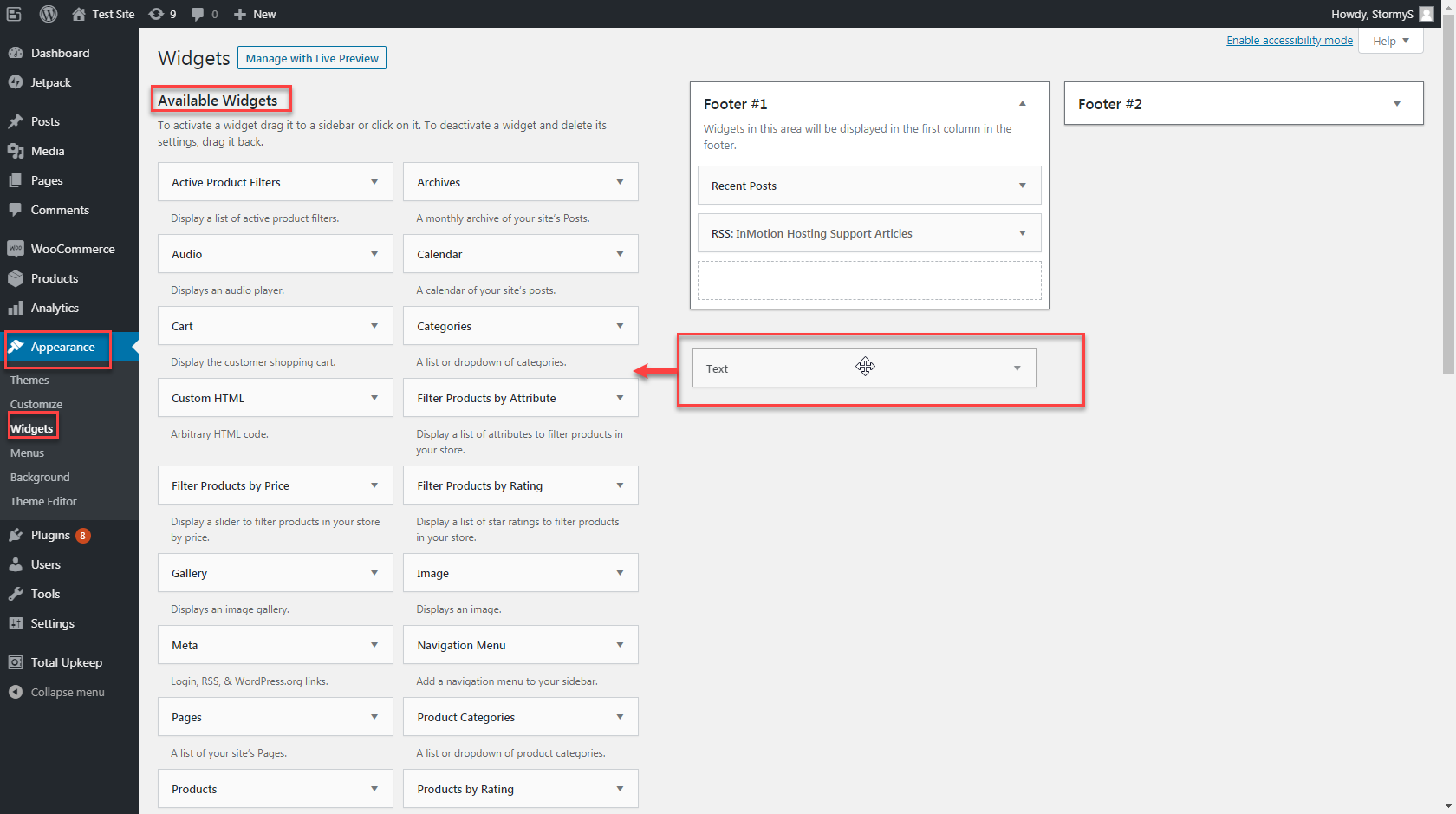Image resolution: width=1456 pixels, height=814 pixels.
Task: Open the updates icon showing 9
Action: 157,14
